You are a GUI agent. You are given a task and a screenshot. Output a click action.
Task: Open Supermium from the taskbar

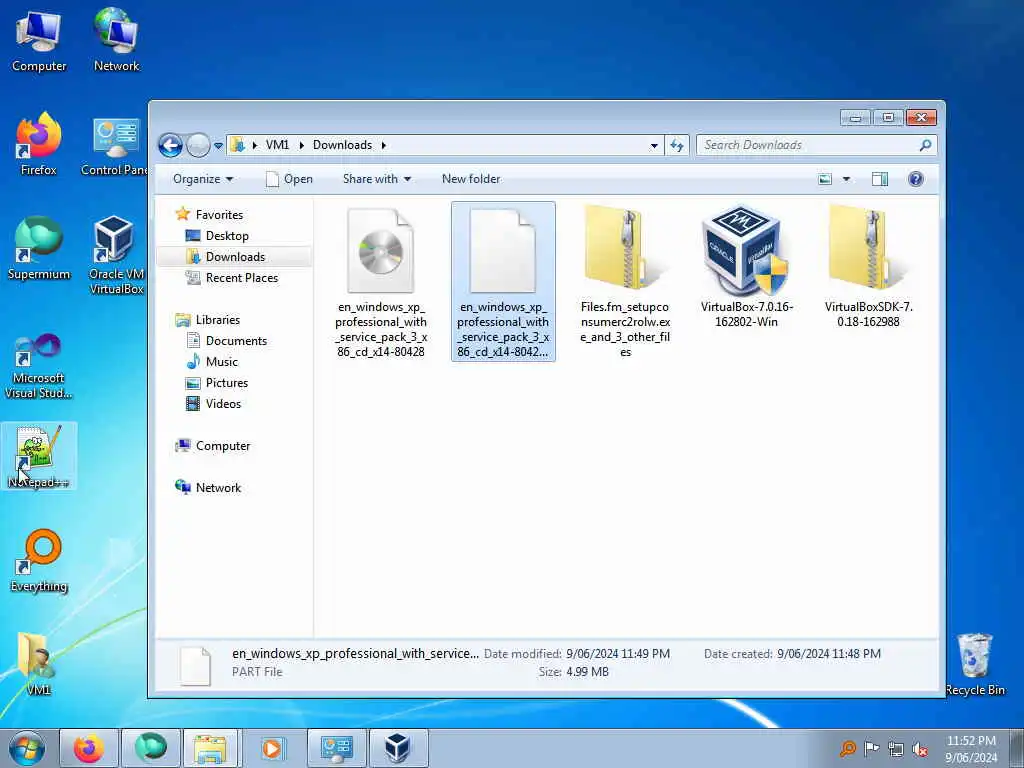click(x=151, y=748)
